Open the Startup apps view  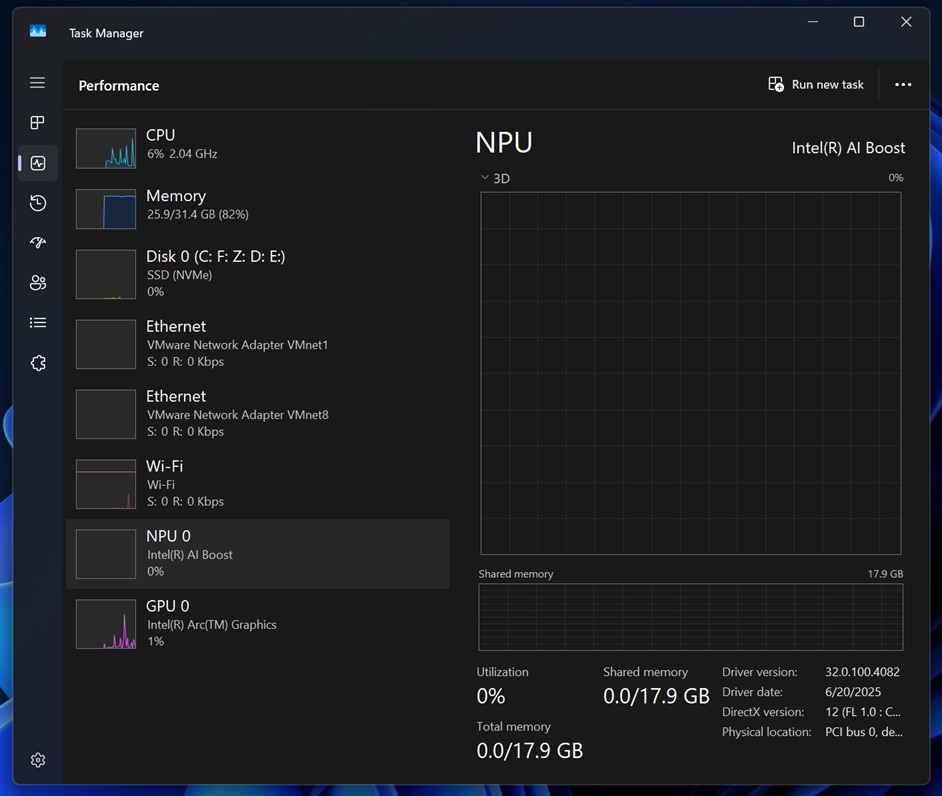[37, 242]
